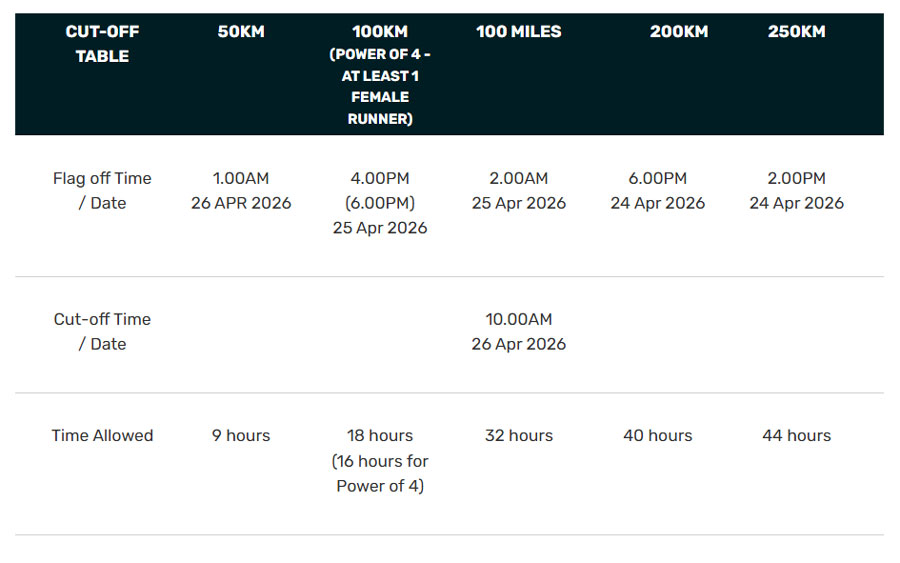The width and height of the screenshot is (900, 563).
Task: Select the 50KM column header
Action: [241, 32]
